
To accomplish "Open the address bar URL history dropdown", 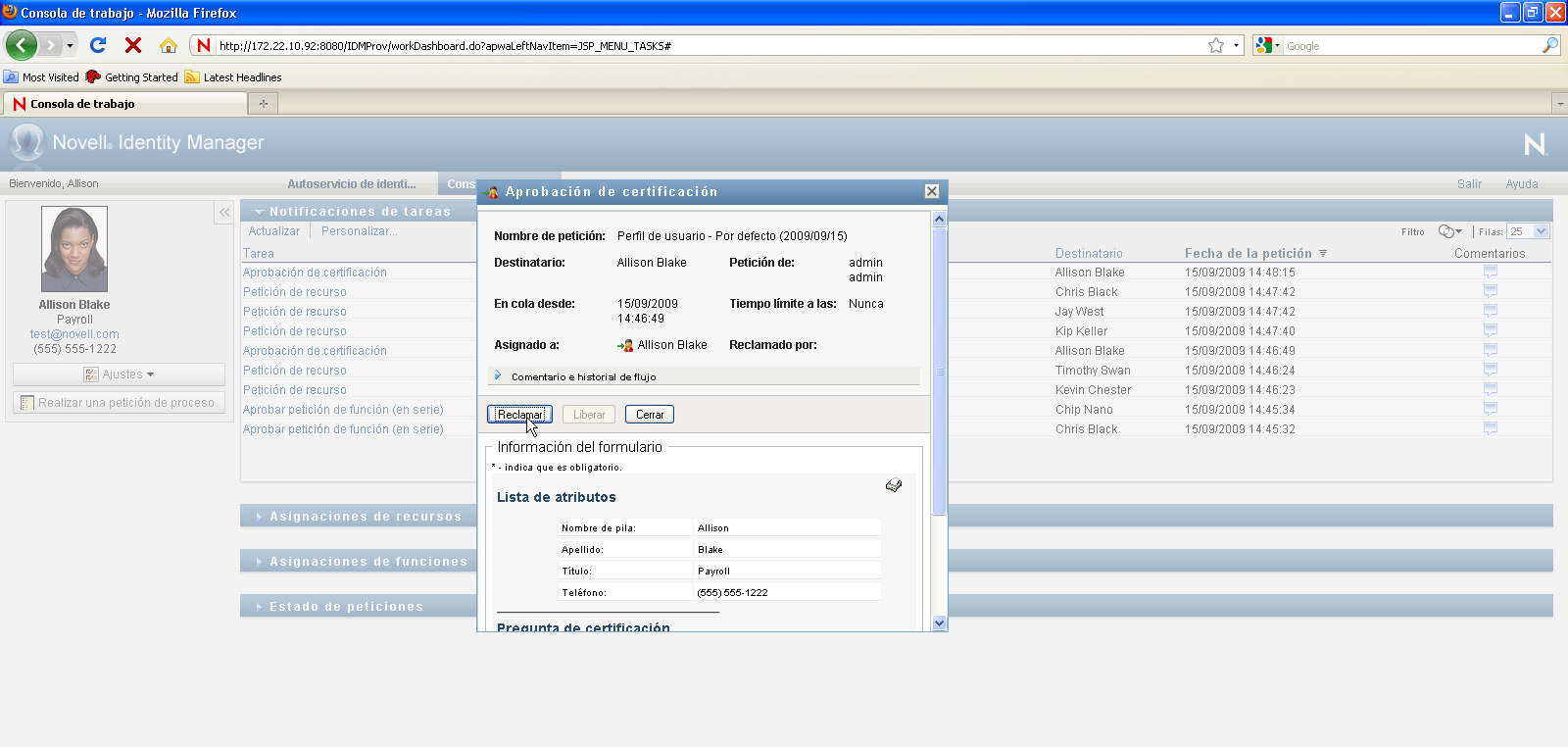I will point(1236,45).
